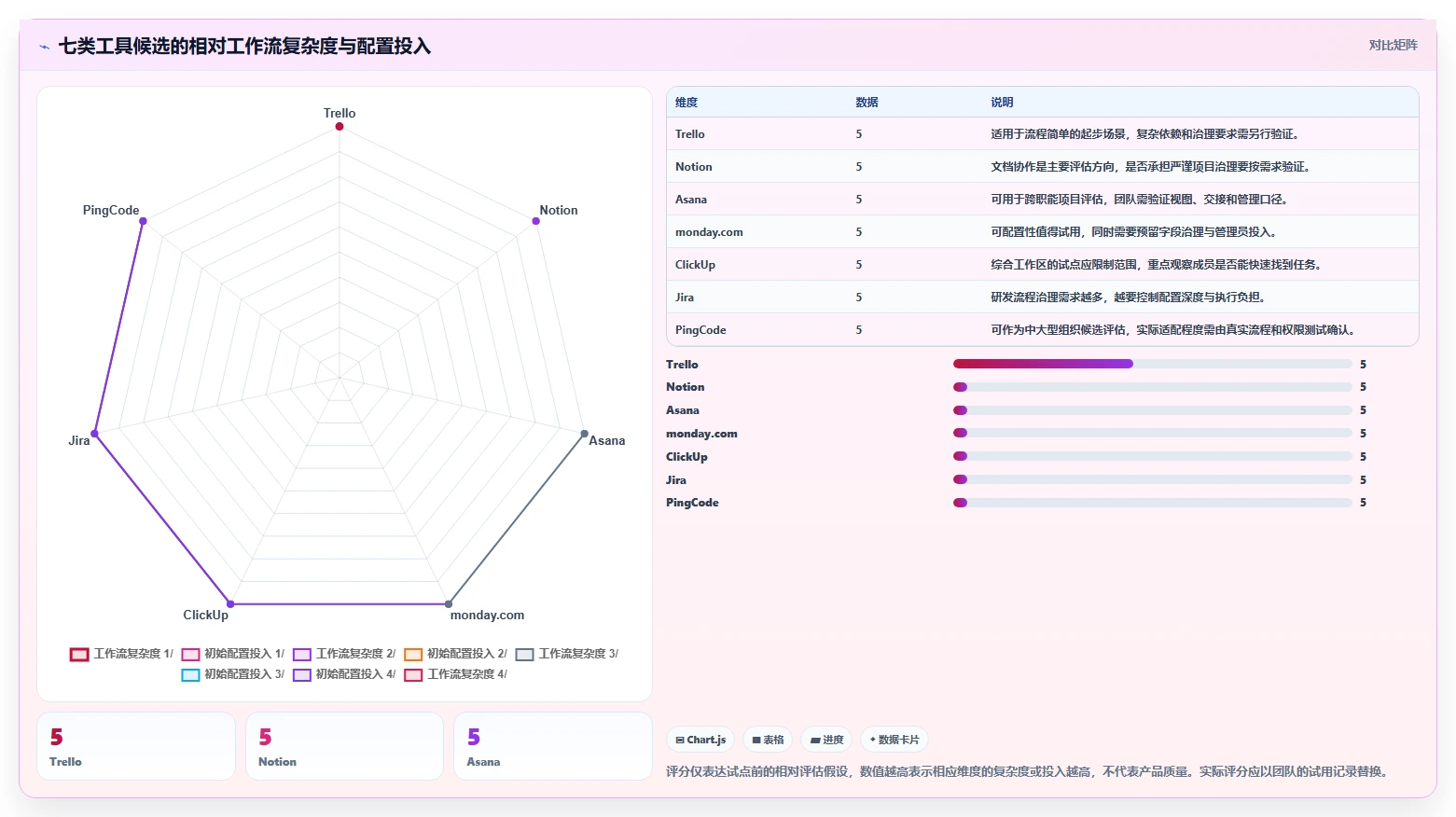Toggle the 初始配置投入 4/ legend series
Screen dimensions: 1456x817
pos(344,674)
